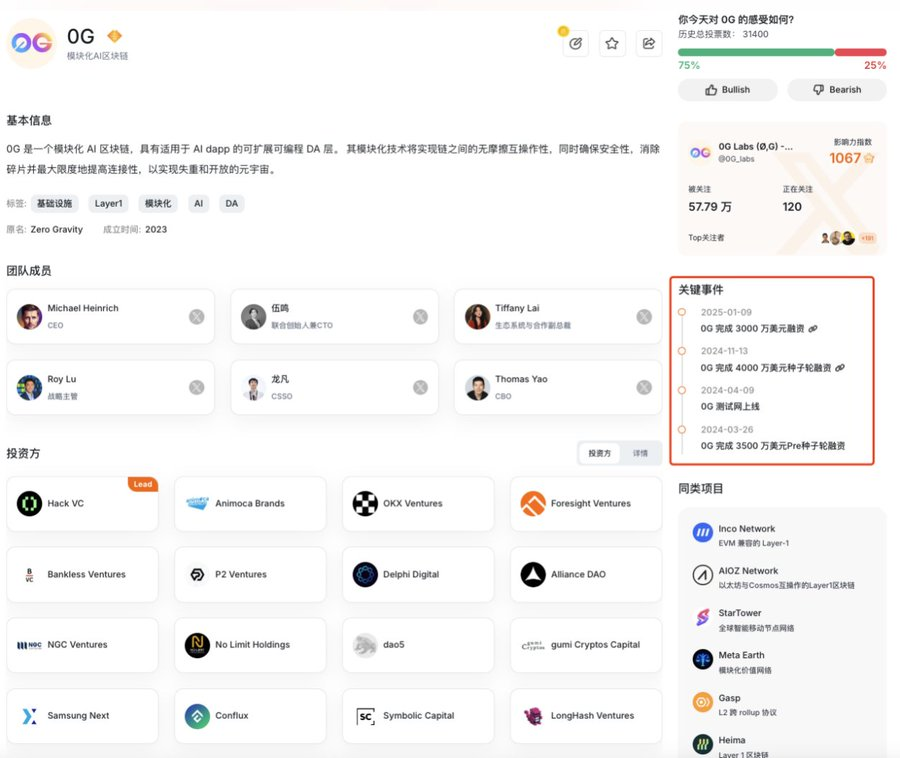Click the Lead badge on Hack VC

point(143,484)
